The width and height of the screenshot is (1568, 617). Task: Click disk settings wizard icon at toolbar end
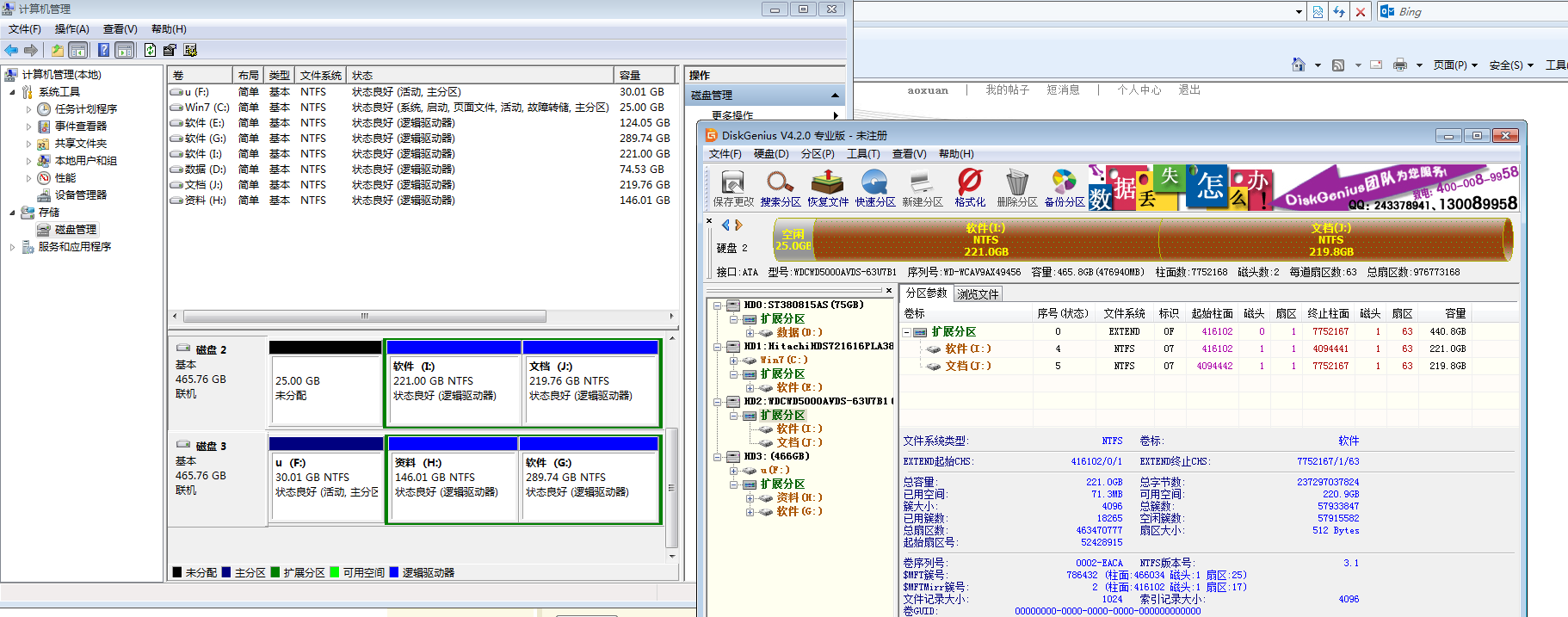point(190,50)
